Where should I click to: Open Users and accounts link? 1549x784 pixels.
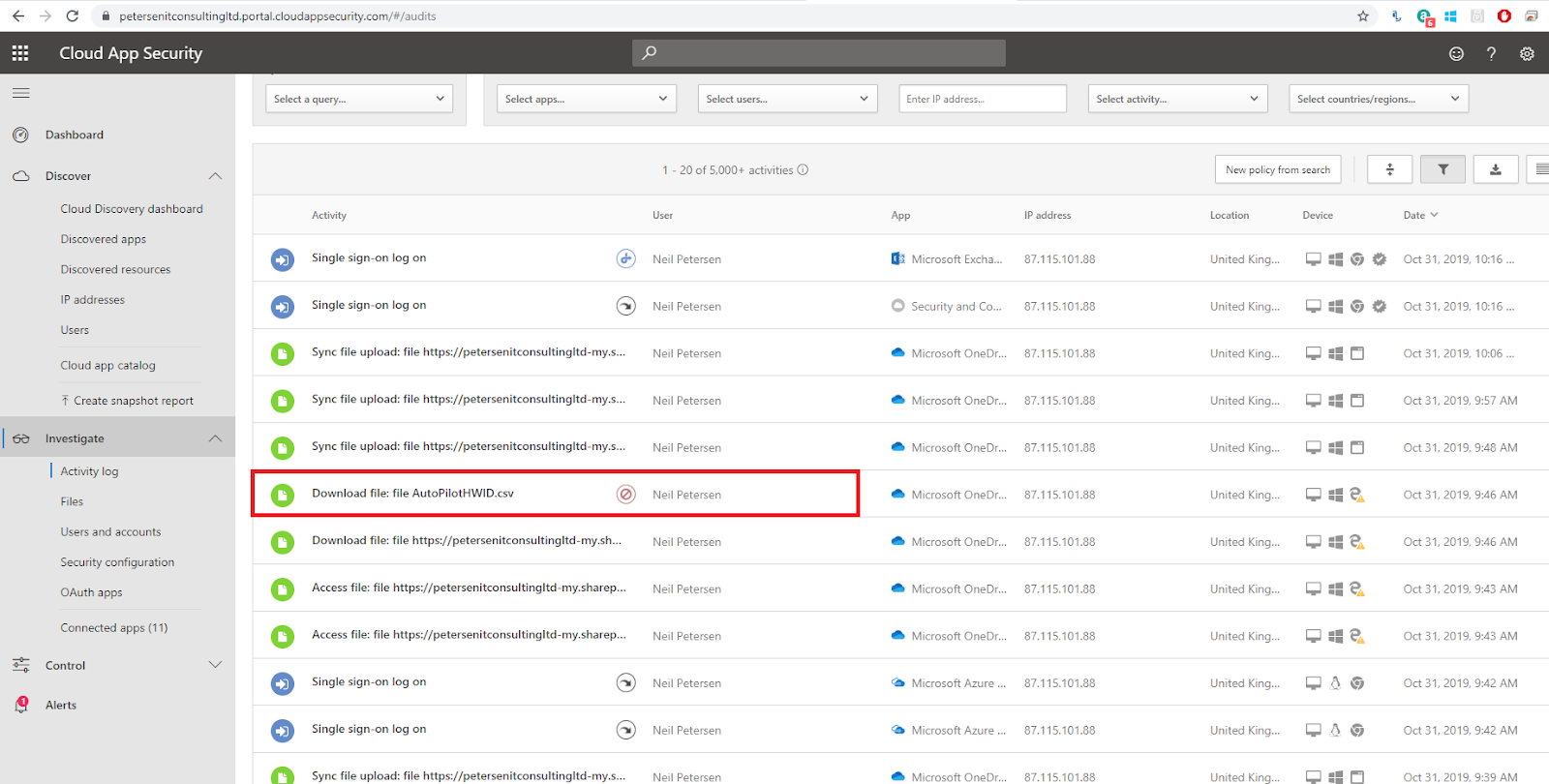click(x=110, y=532)
